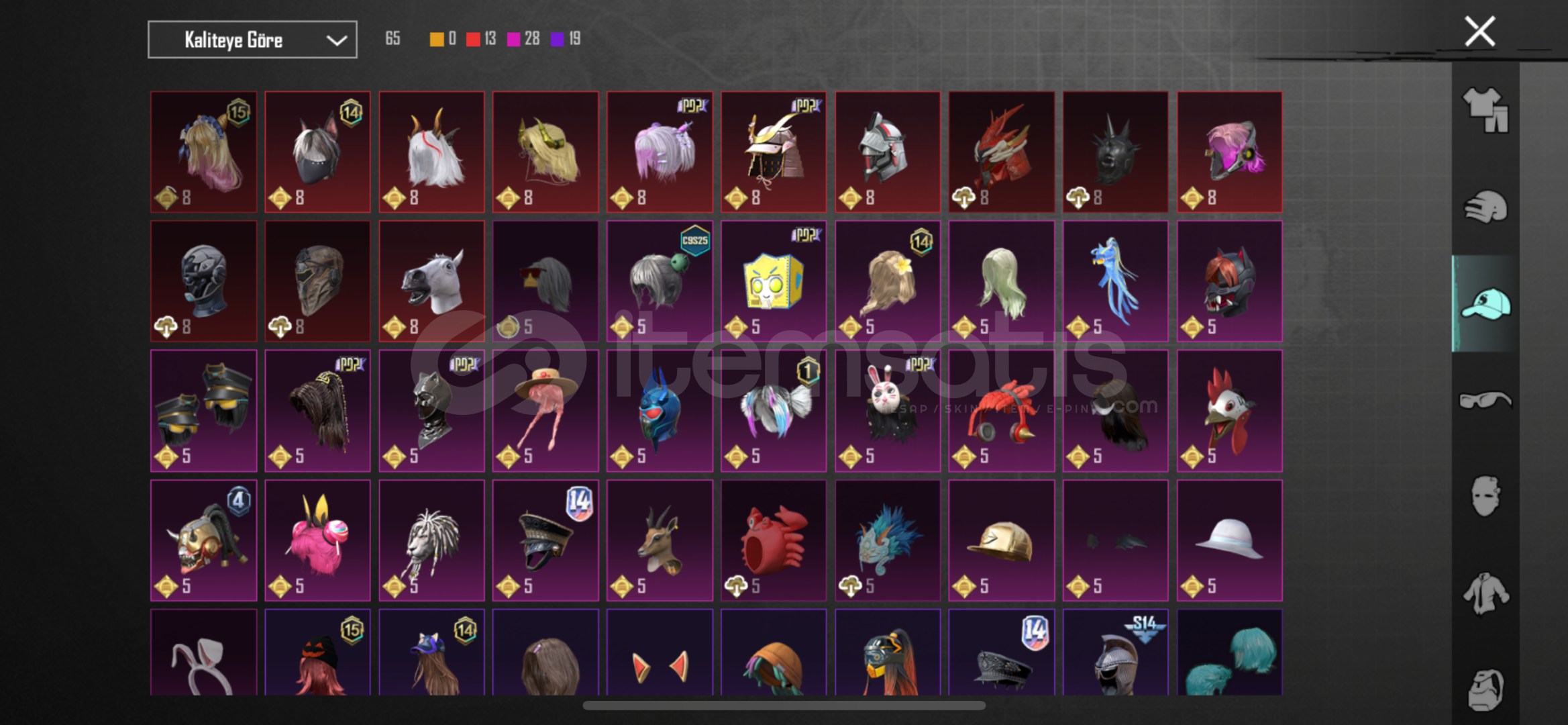
Task: Select the jacket category icon
Action: pyautogui.click(x=1485, y=593)
